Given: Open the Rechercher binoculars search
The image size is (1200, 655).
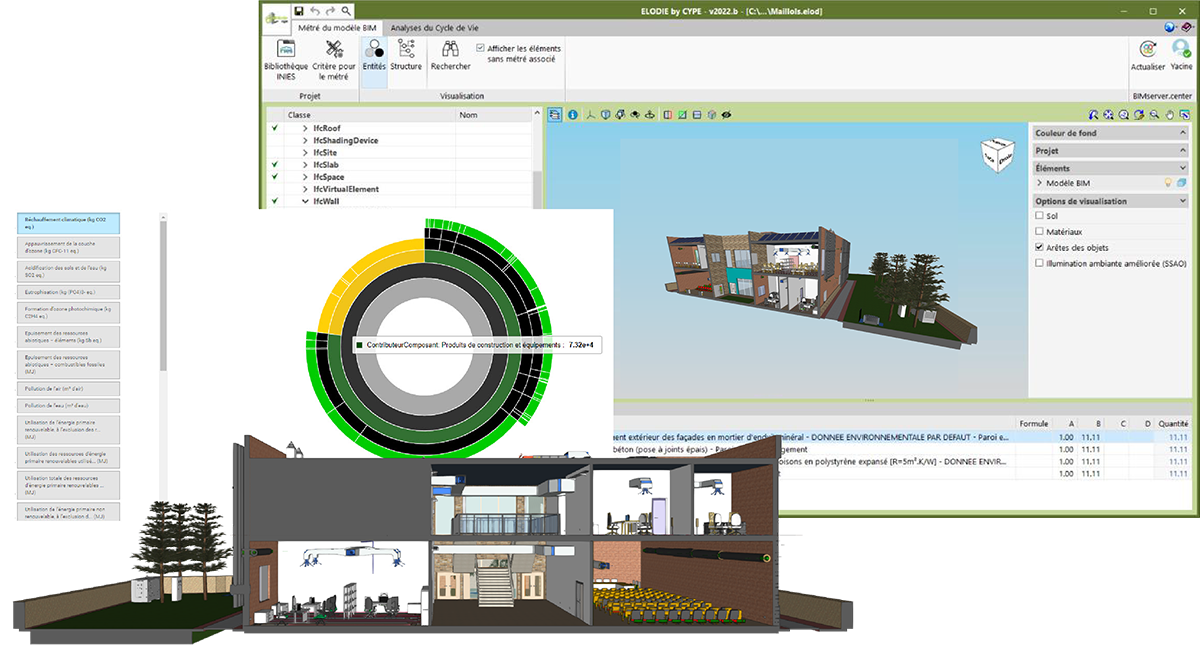Looking at the screenshot, I should [450, 56].
